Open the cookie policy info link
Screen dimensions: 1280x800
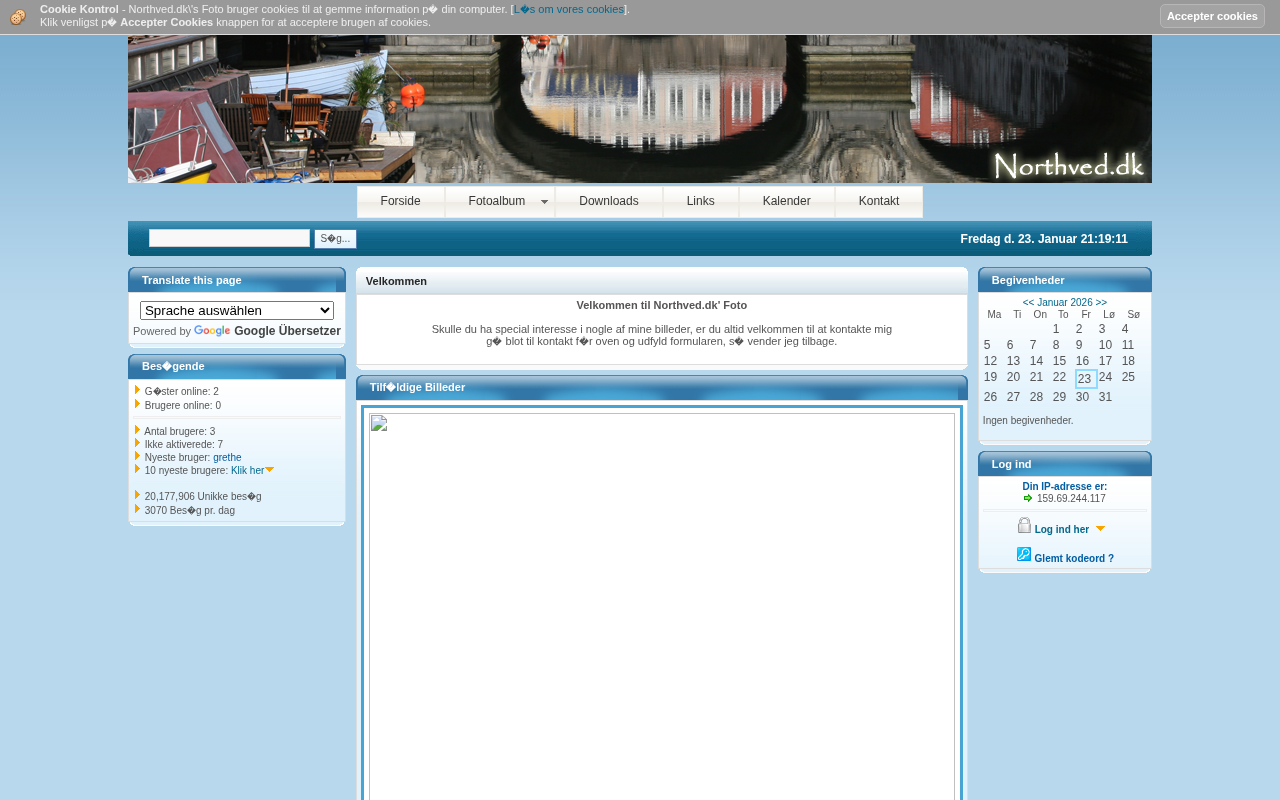569,9
